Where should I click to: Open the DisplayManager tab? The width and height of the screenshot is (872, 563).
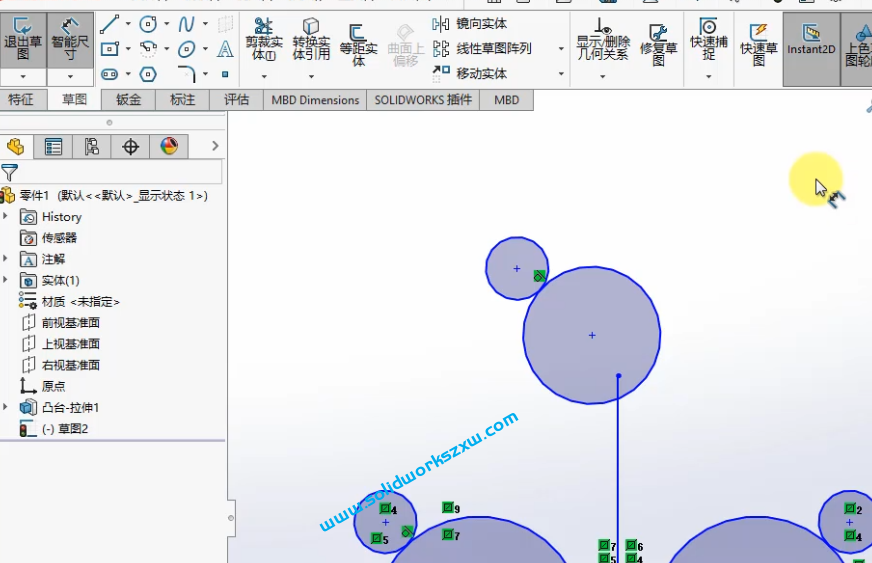[x=169, y=147]
